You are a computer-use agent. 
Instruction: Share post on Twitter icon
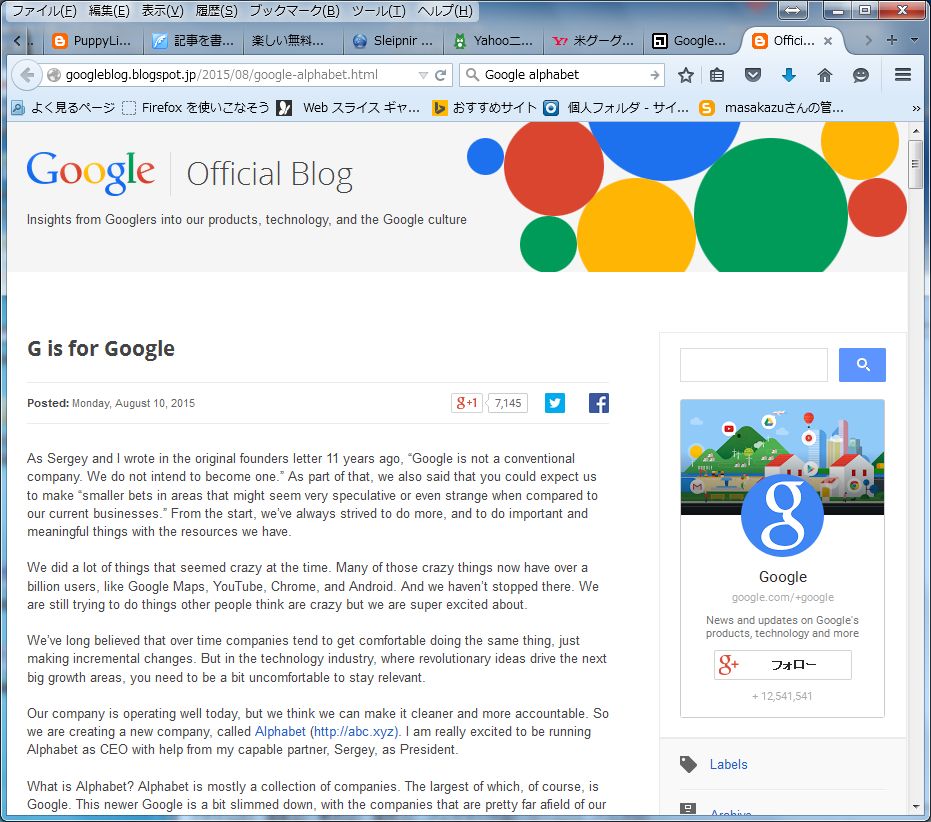click(555, 403)
